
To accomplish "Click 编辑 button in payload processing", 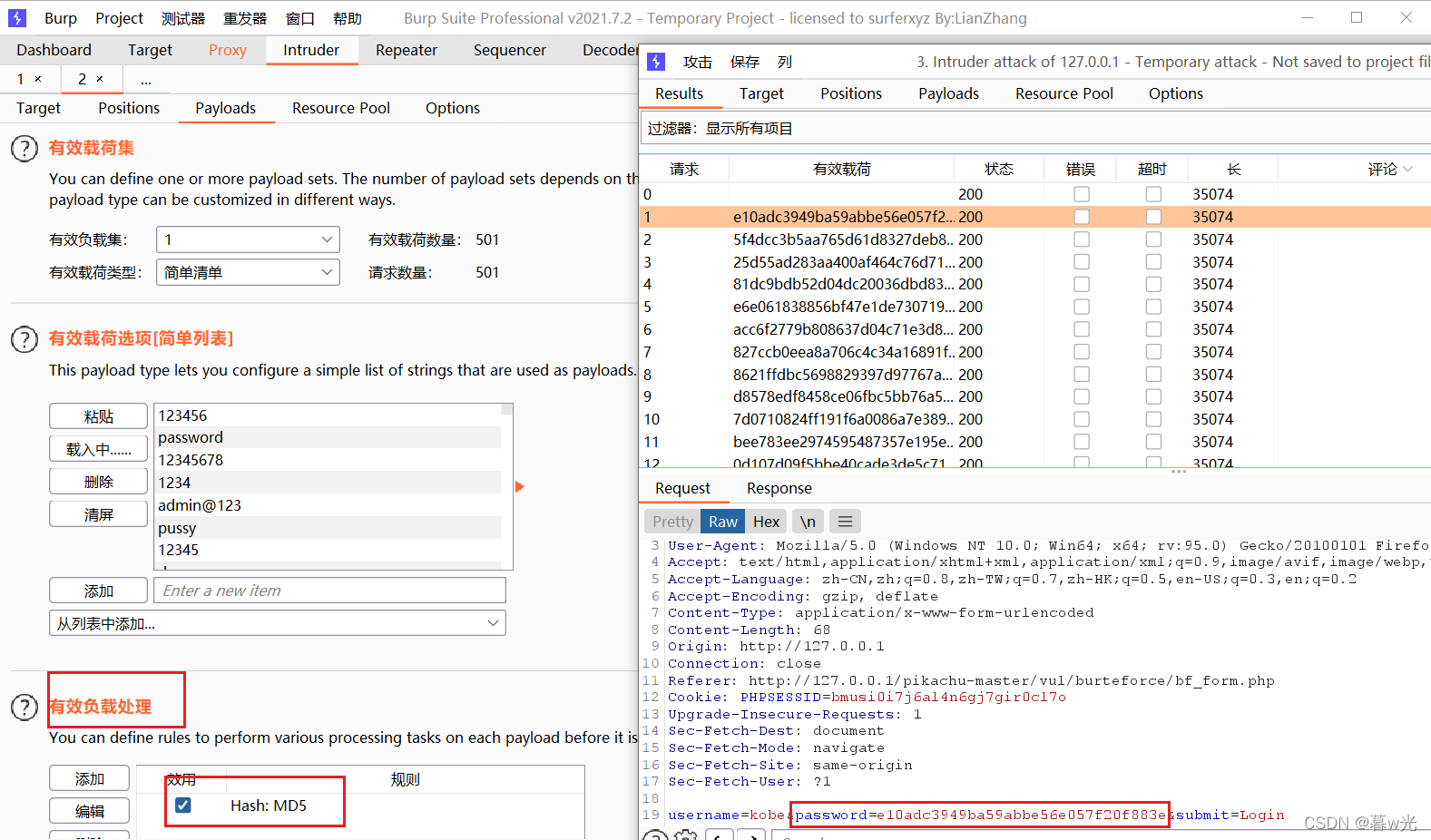I will [x=89, y=811].
